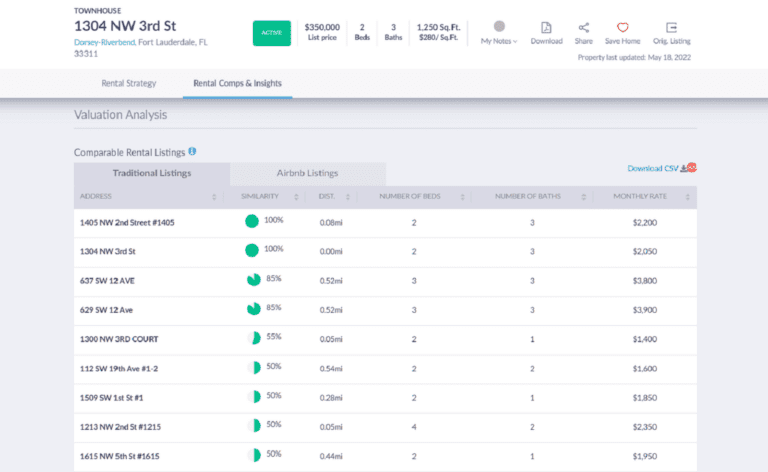Open the Orig. Listing icon

click(671, 28)
